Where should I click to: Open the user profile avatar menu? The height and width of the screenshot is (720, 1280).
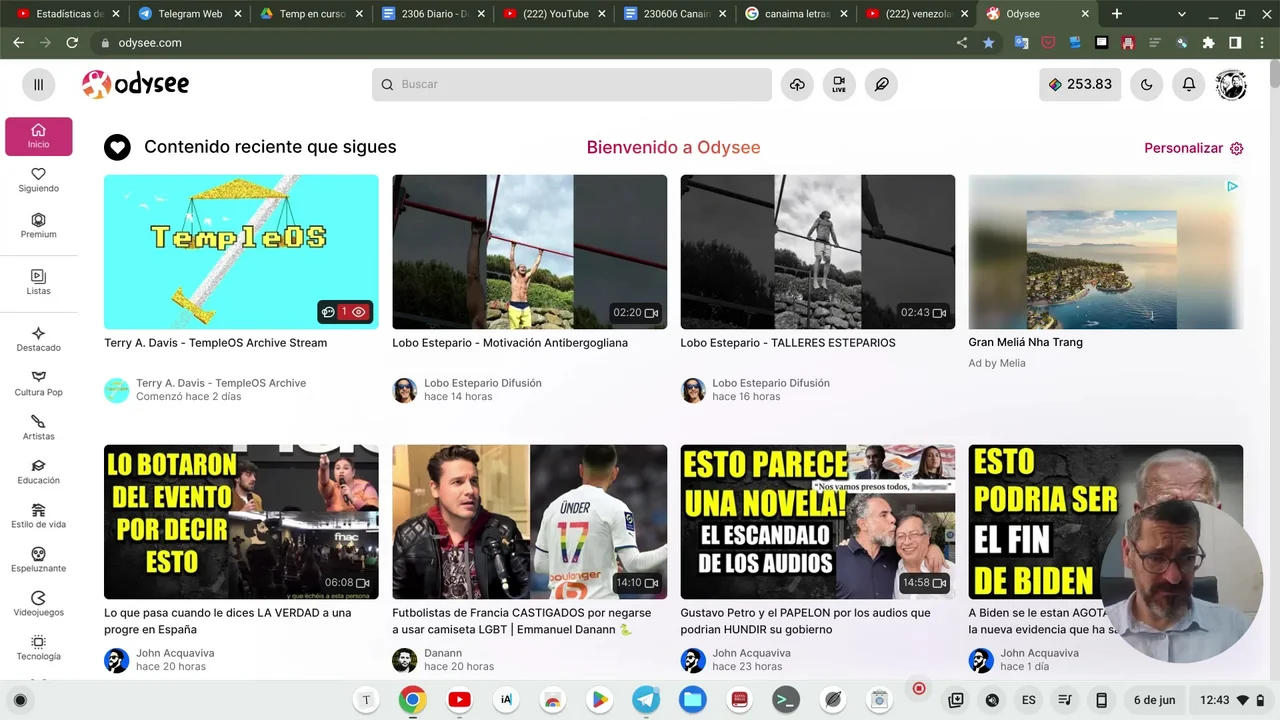pyautogui.click(x=1231, y=85)
